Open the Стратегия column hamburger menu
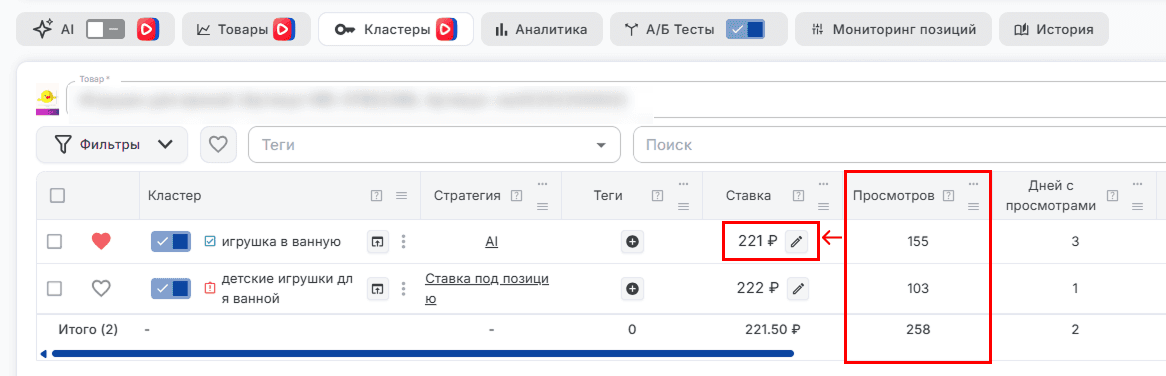This screenshot has height=376, width=1166. tap(543, 206)
